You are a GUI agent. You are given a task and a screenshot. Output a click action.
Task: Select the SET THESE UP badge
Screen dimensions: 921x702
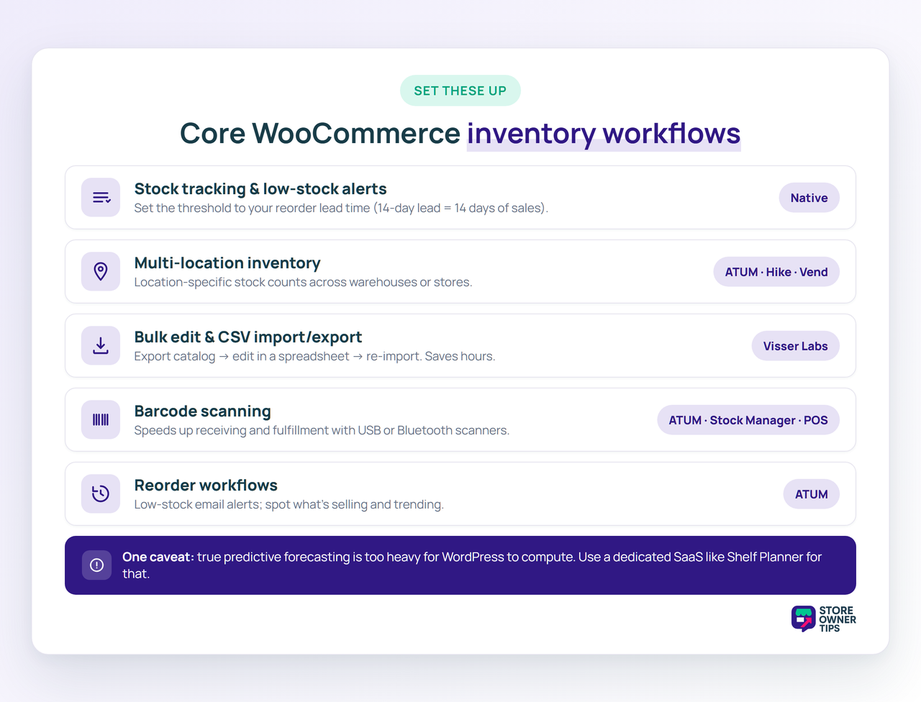coord(460,90)
